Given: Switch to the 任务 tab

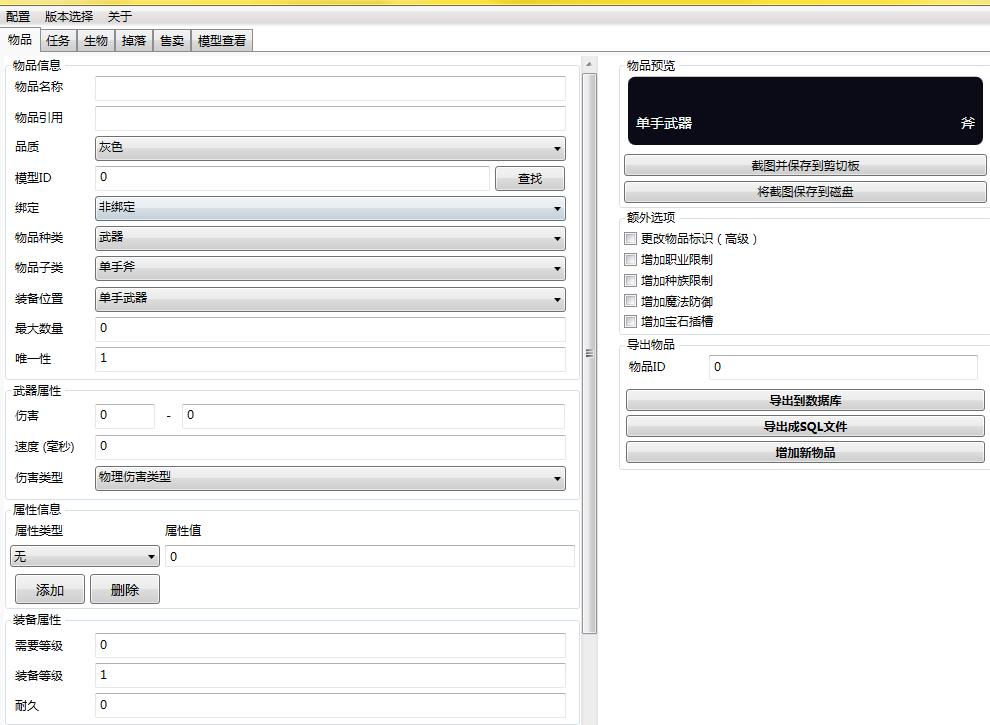Looking at the screenshot, I should coord(58,40).
